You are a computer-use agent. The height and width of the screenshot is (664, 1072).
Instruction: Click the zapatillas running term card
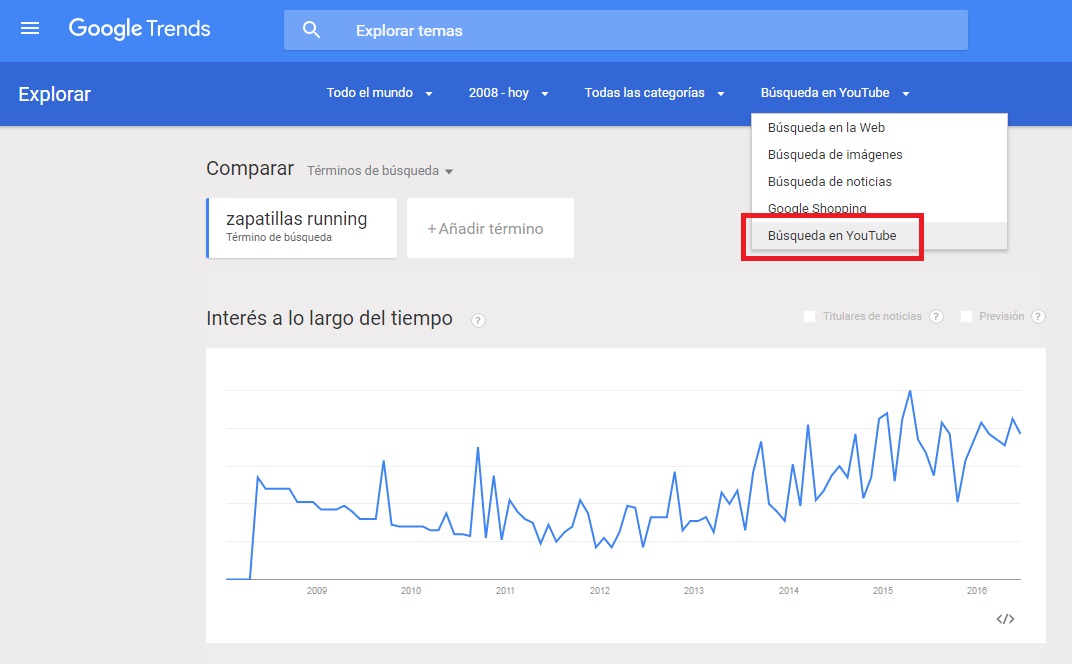click(302, 228)
